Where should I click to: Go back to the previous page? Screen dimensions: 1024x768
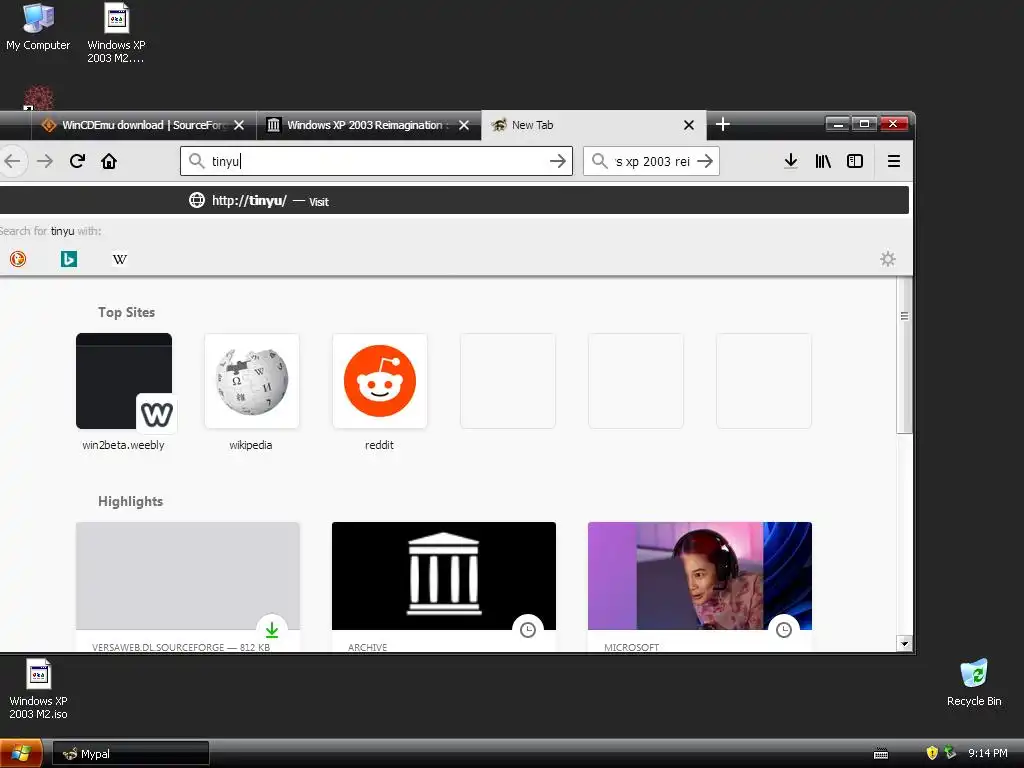click(12, 161)
